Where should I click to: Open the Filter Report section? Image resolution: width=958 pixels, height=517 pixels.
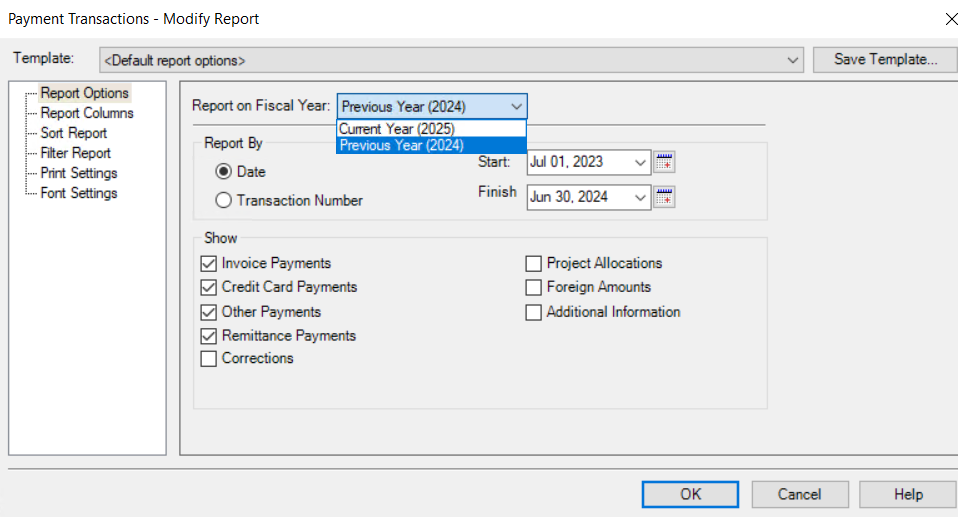(76, 153)
